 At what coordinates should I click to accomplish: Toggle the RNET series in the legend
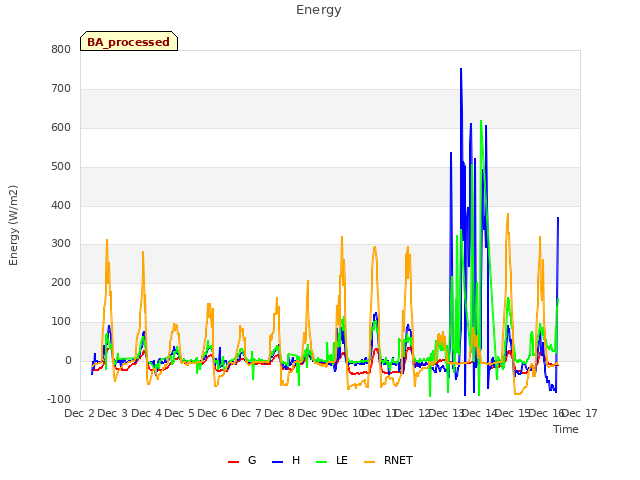(x=388, y=460)
